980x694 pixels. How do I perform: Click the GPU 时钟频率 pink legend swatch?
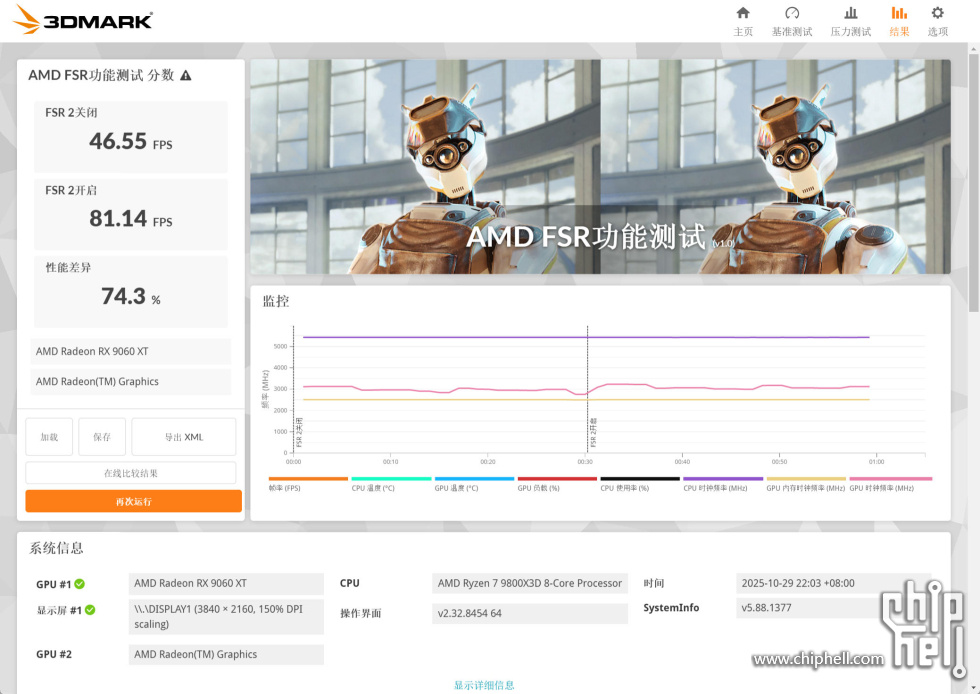(889, 479)
